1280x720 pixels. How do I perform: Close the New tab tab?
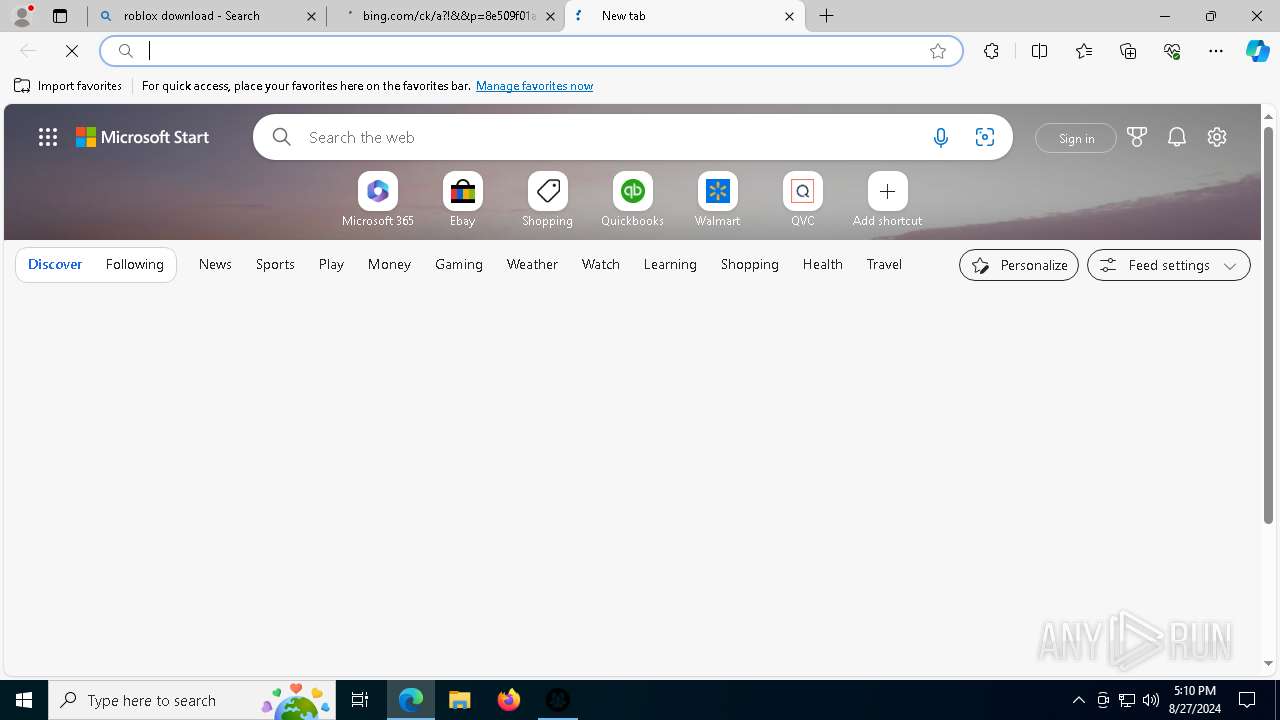pos(789,16)
